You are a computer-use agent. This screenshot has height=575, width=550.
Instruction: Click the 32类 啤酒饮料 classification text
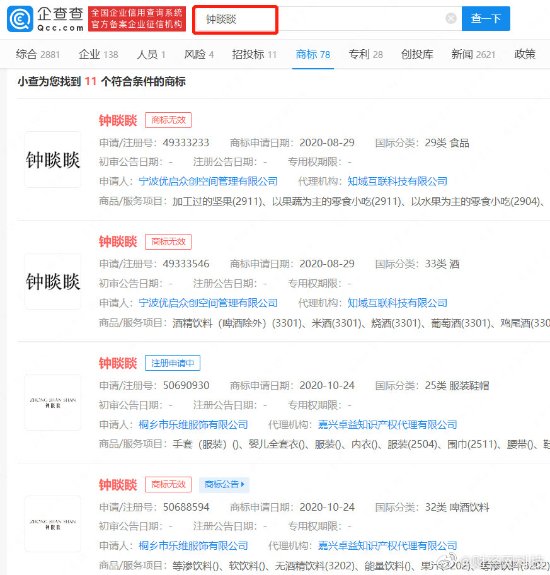[x=457, y=507]
